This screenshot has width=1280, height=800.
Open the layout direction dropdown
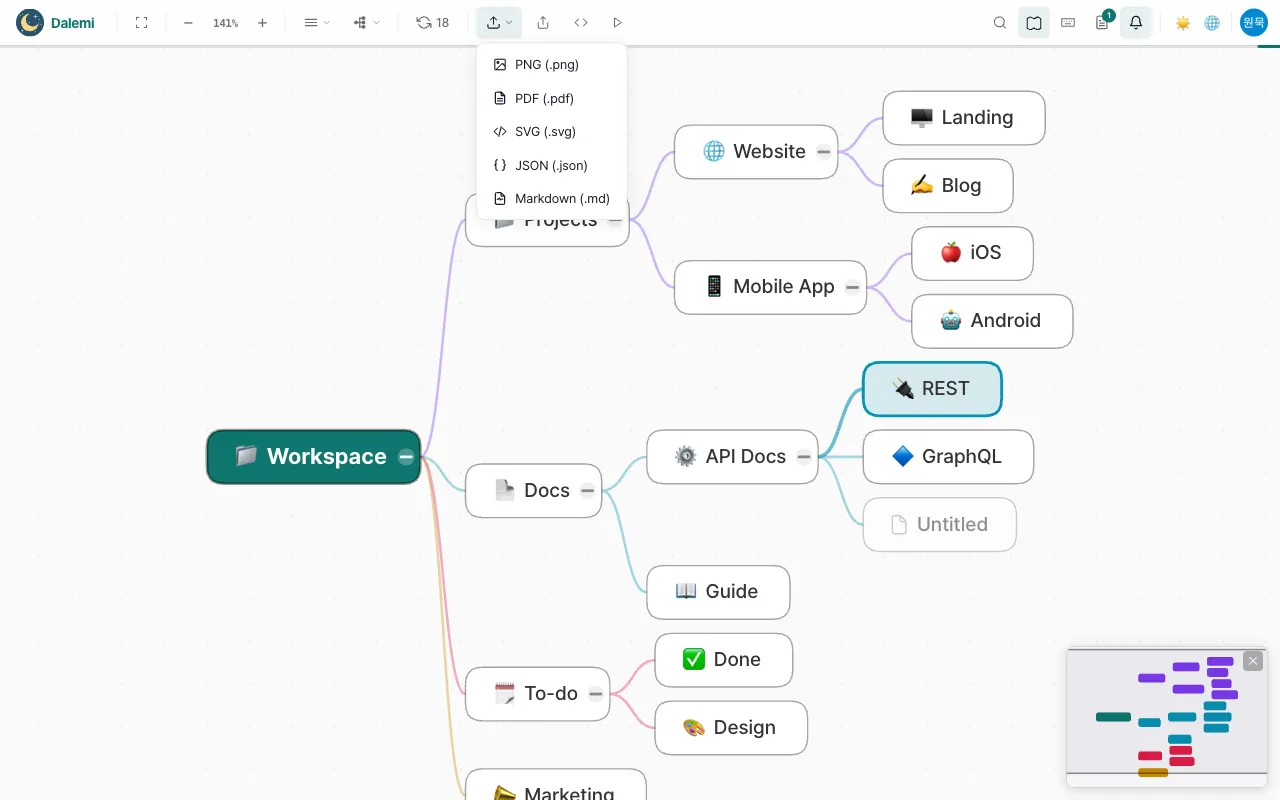[366, 22]
